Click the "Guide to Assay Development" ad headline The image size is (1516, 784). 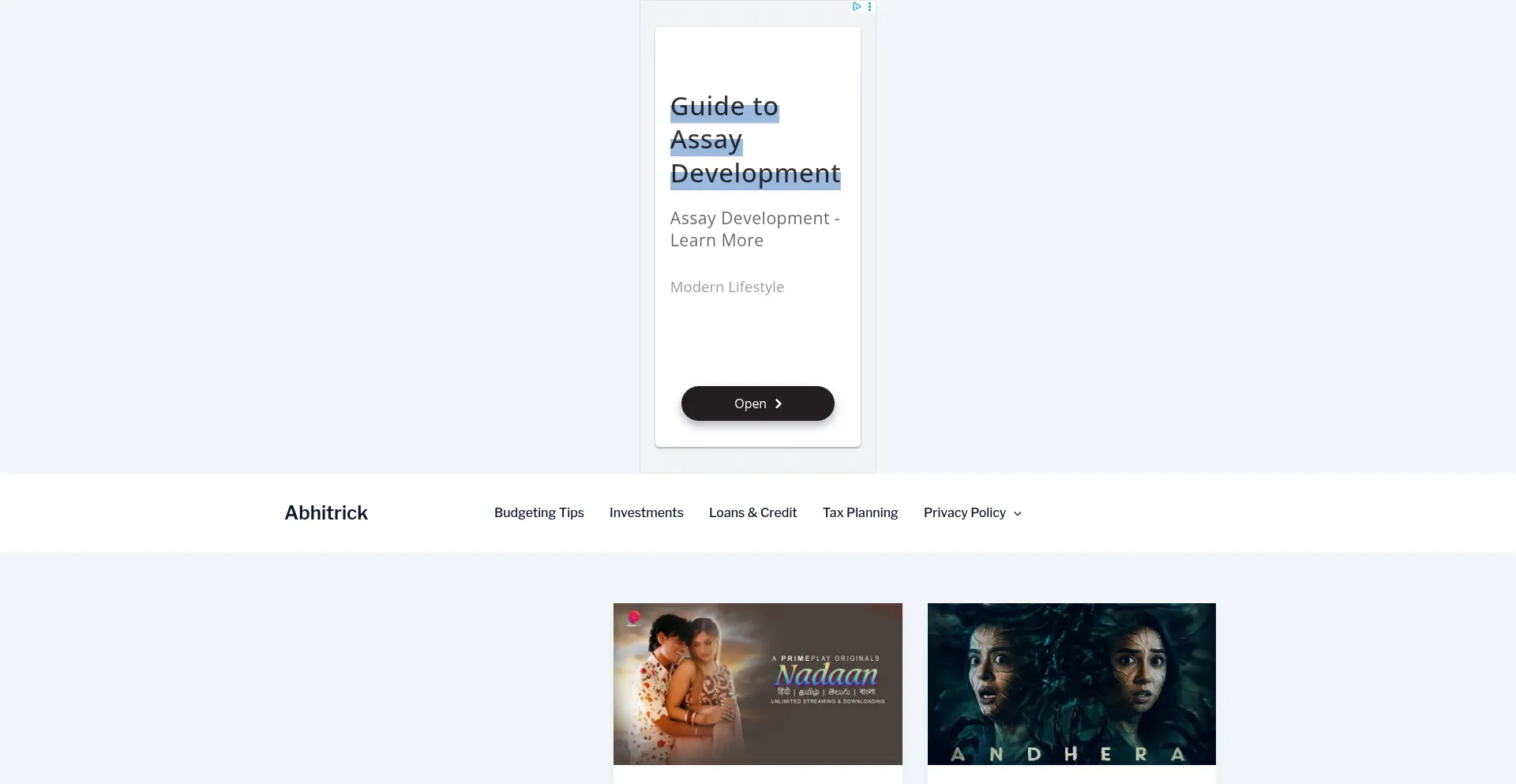(754, 140)
